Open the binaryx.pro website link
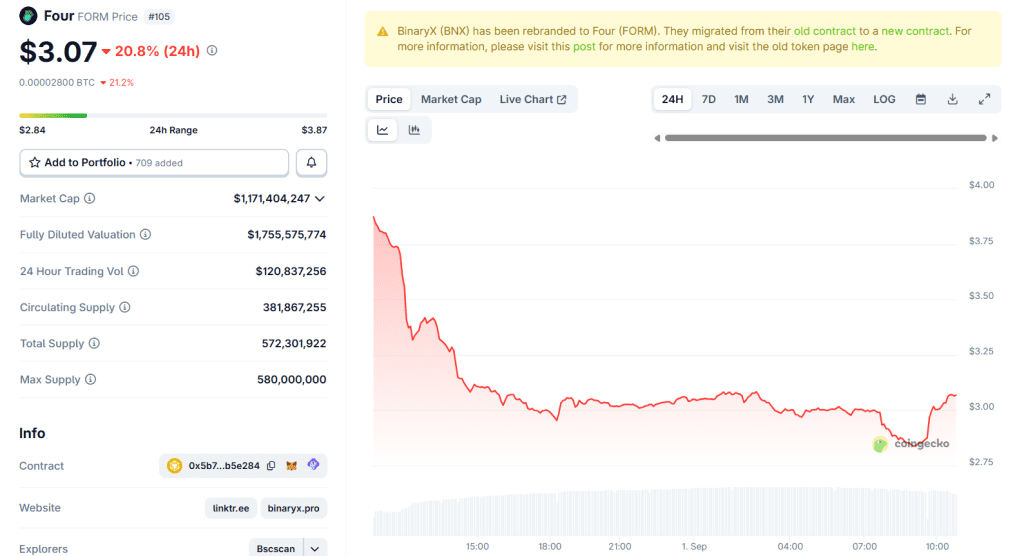 [x=293, y=508]
